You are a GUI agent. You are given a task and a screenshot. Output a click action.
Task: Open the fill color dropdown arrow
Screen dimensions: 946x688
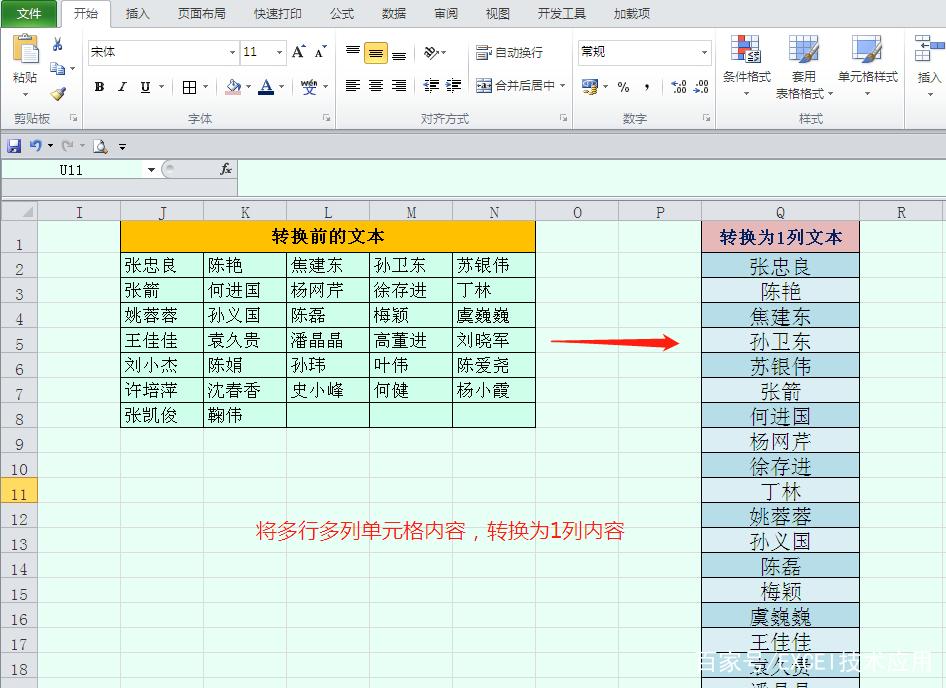[248, 87]
